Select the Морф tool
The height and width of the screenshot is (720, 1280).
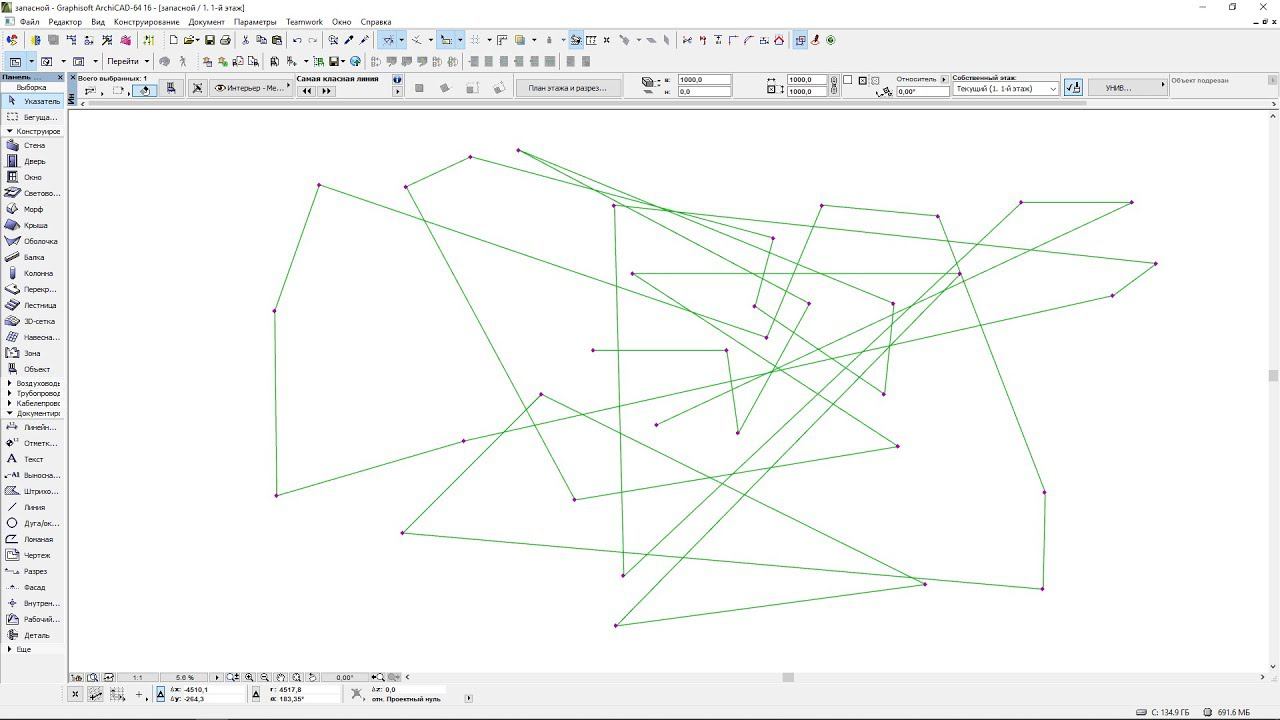[33, 209]
